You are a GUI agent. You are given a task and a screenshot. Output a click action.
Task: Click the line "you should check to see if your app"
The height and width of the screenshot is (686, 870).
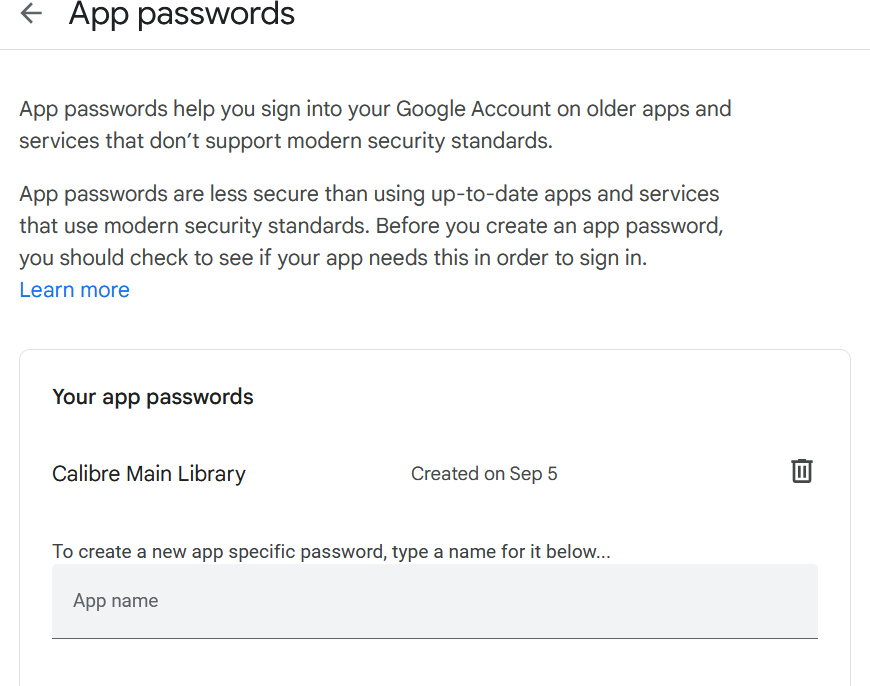pyautogui.click(x=333, y=258)
